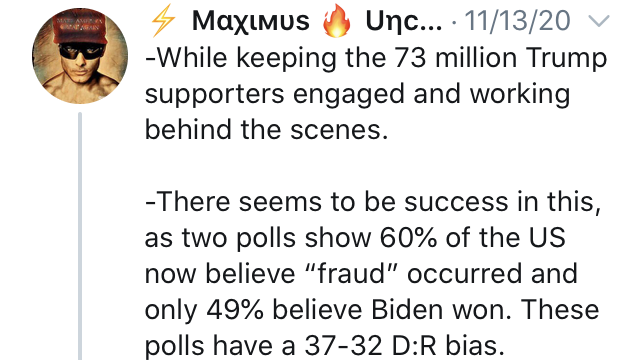Click the quoted word "fraud"
The image size is (640, 360).
coord(351,273)
